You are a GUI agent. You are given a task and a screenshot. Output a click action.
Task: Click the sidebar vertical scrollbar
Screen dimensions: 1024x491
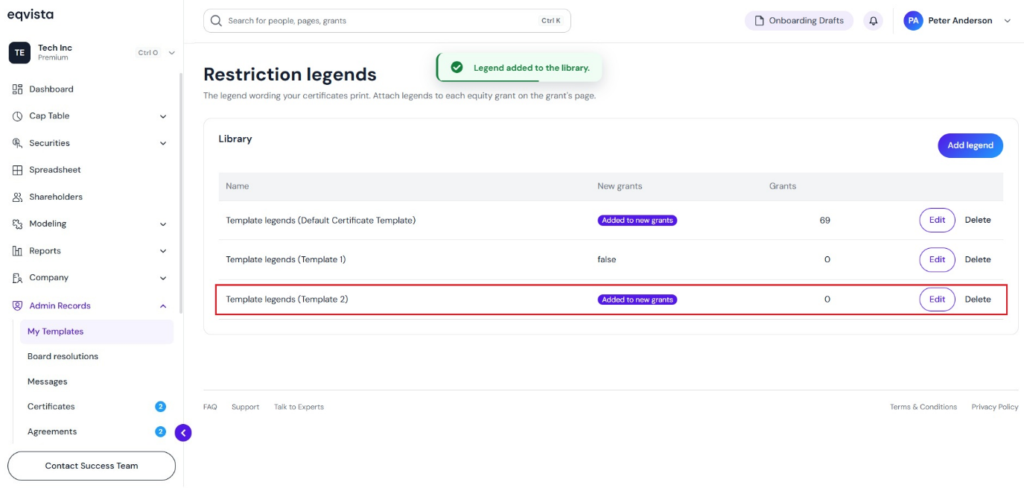[x=181, y=193]
